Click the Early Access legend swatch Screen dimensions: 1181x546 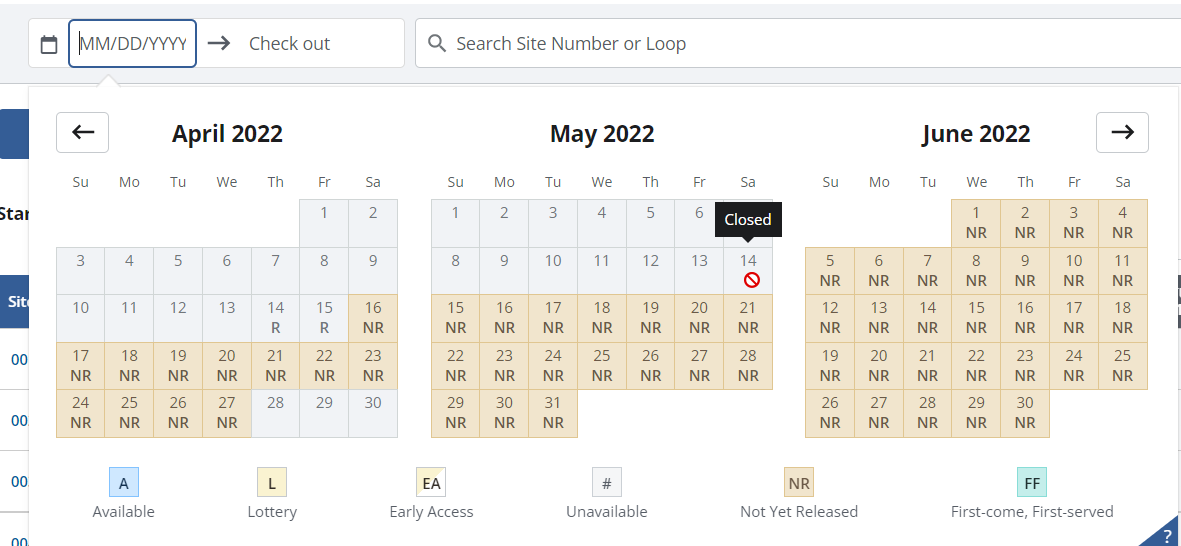(431, 483)
